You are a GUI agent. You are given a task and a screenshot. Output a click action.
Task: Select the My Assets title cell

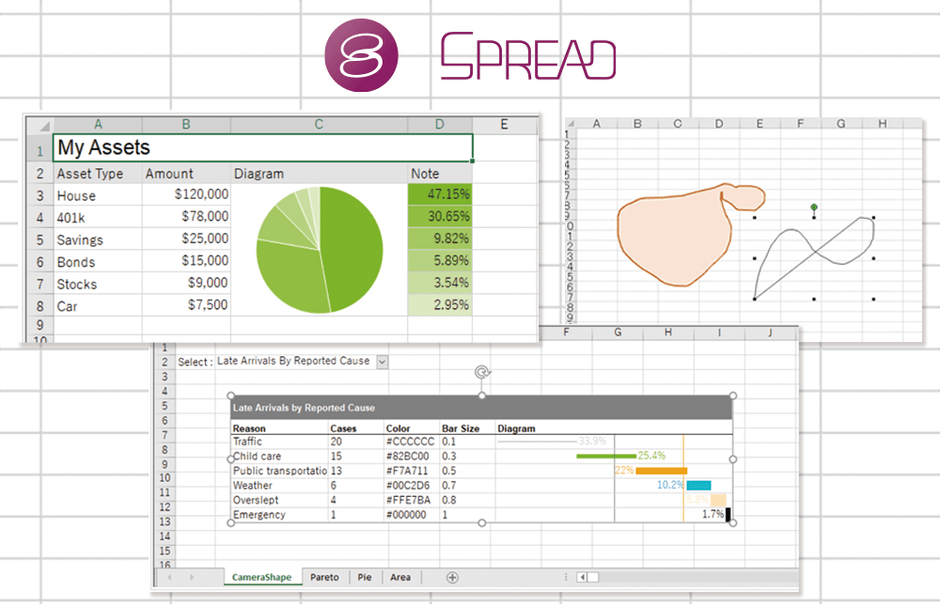tap(263, 147)
